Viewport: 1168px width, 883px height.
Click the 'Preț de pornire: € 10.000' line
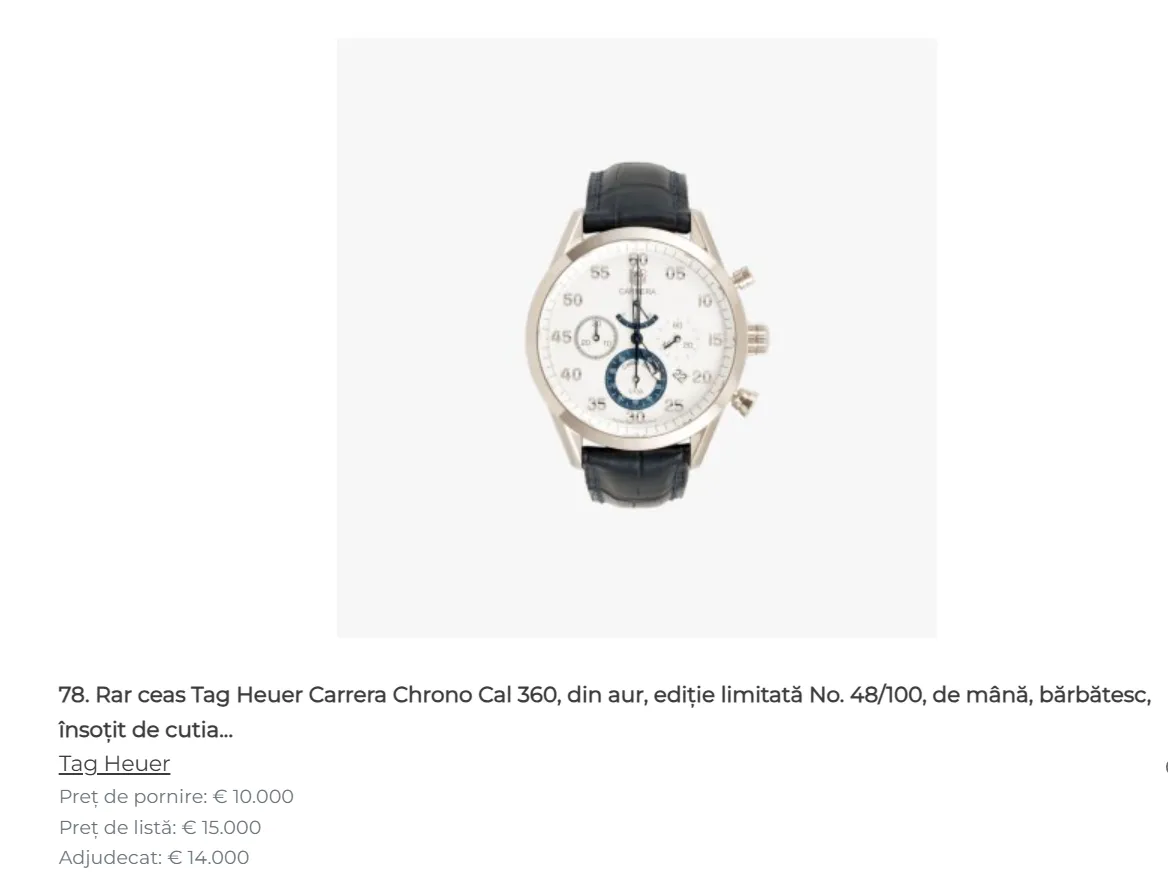tap(176, 797)
